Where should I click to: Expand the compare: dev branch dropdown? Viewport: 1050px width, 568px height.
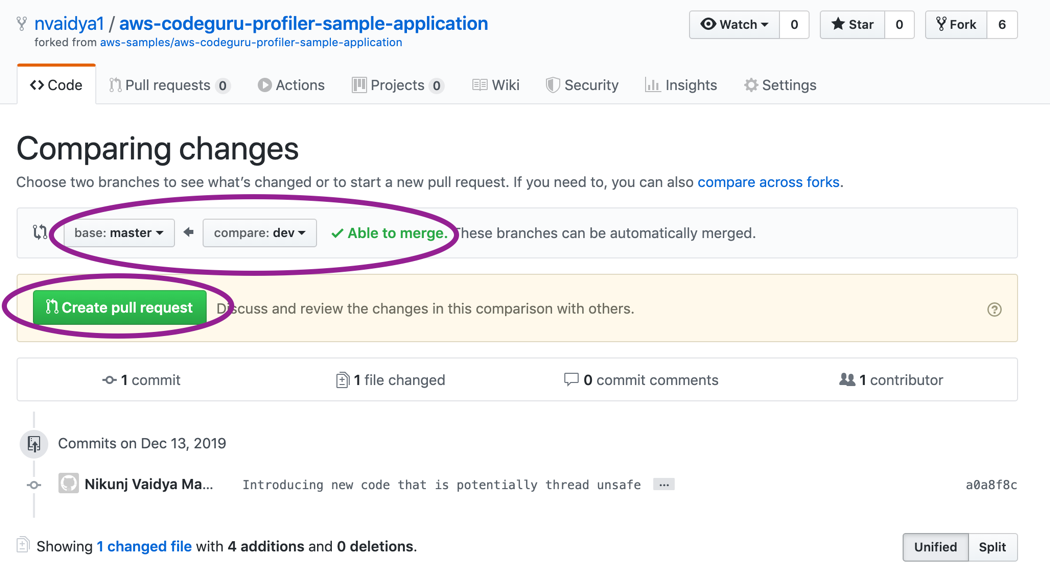coord(260,233)
